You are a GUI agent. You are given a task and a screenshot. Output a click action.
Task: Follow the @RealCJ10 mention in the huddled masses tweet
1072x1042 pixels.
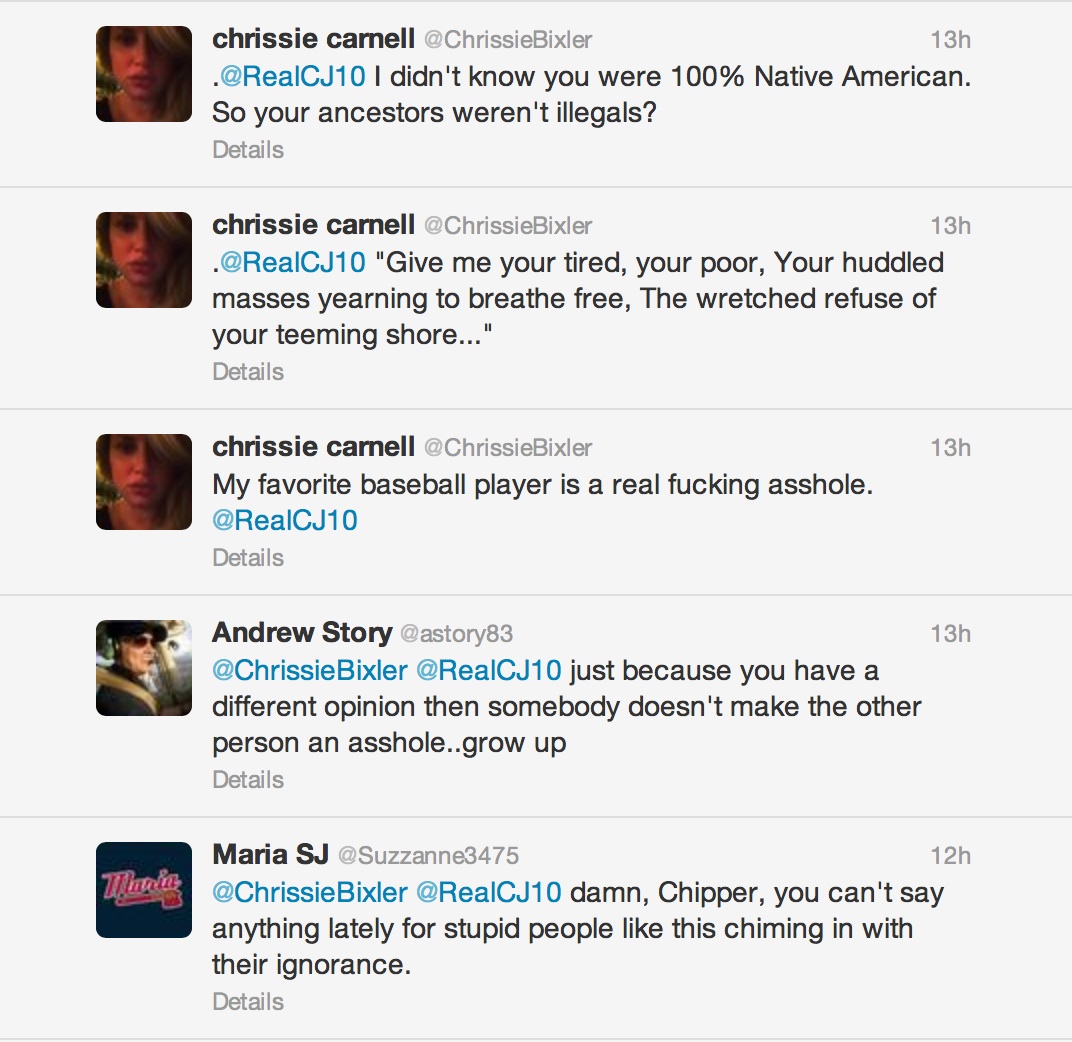tap(293, 263)
